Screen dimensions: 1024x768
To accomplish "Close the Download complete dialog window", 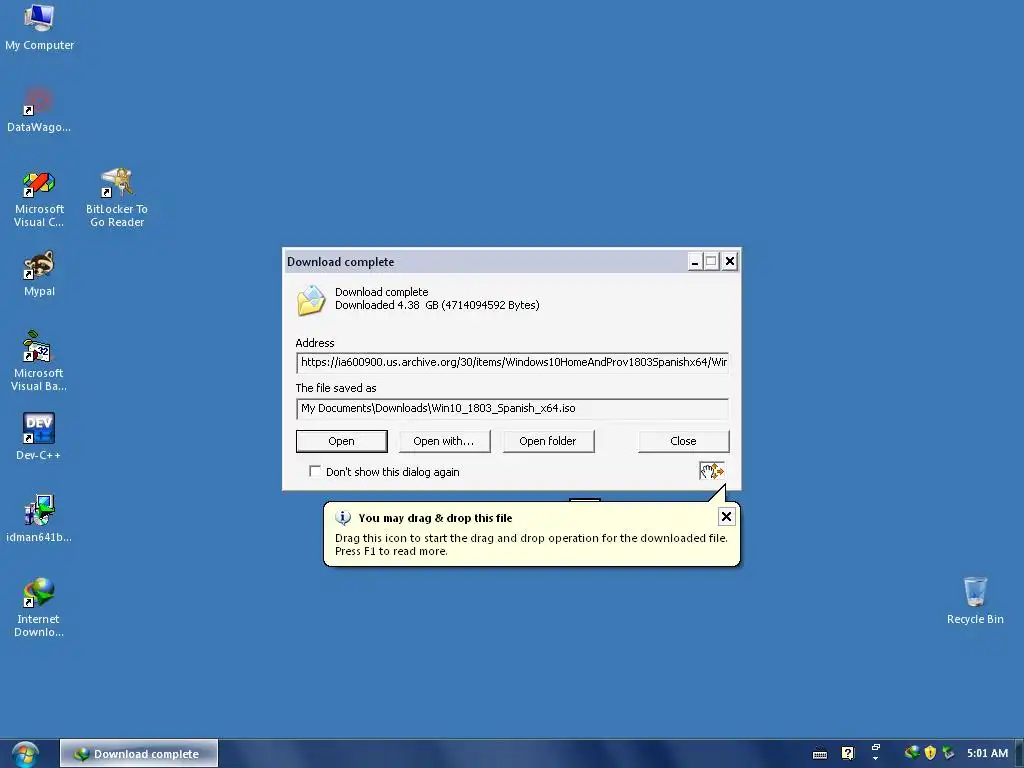I will point(729,262).
